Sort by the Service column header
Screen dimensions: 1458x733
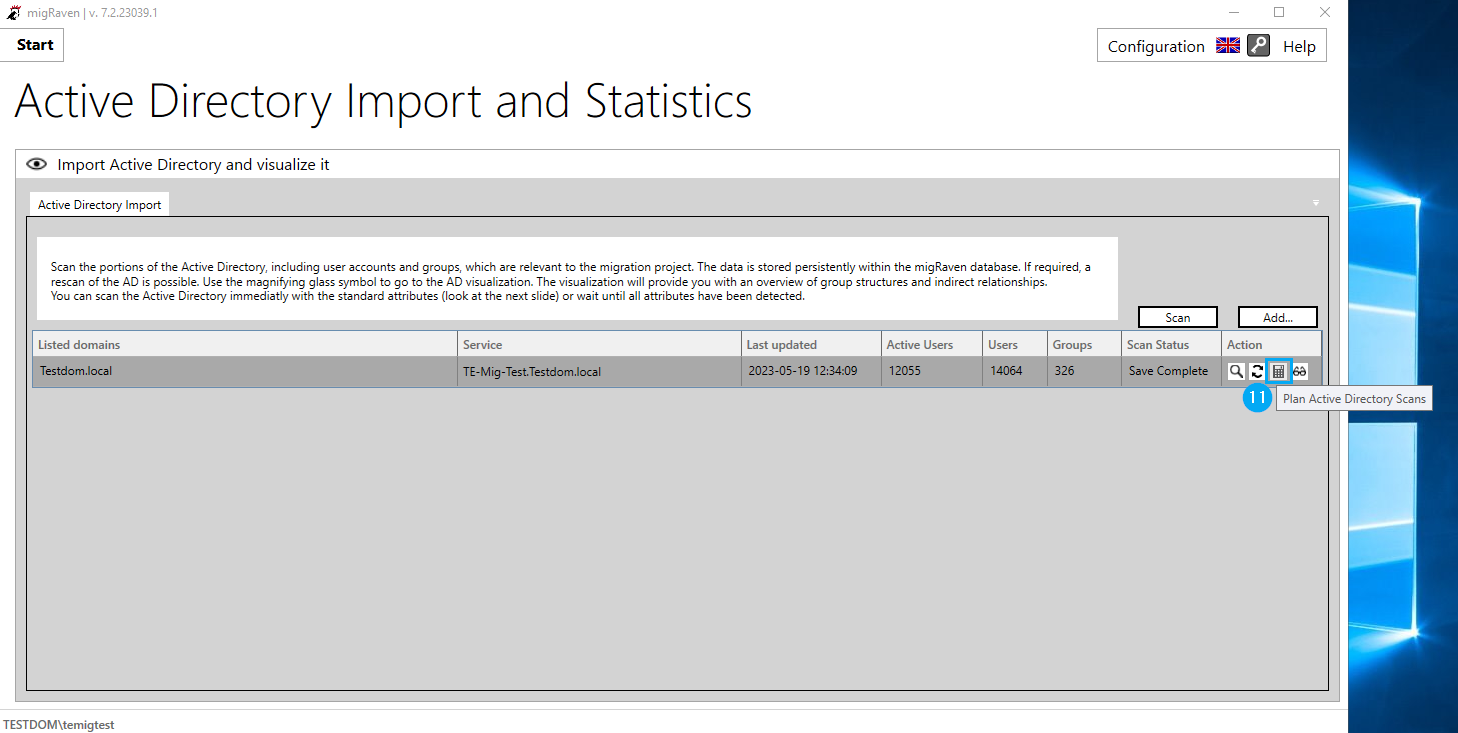point(599,344)
